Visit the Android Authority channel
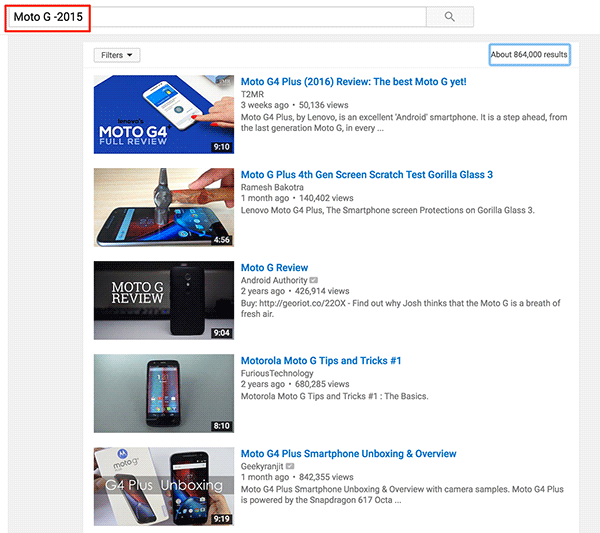The width and height of the screenshot is (600, 533). pos(274,280)
